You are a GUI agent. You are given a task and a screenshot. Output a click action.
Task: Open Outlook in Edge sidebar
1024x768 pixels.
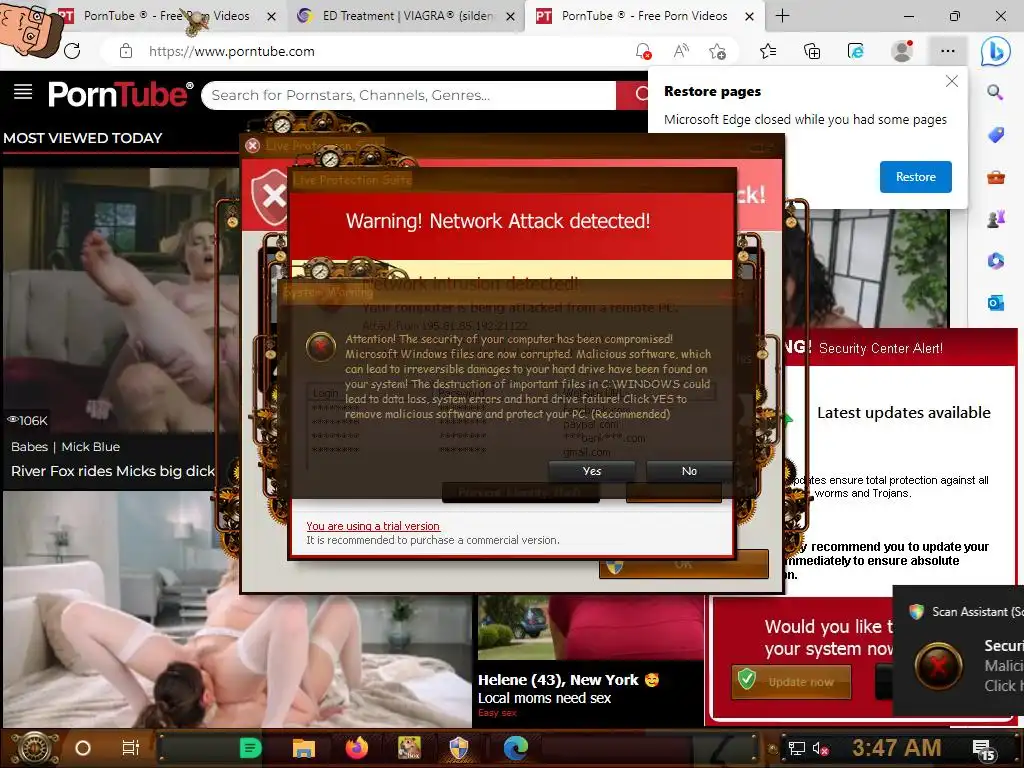coord(995,302)
